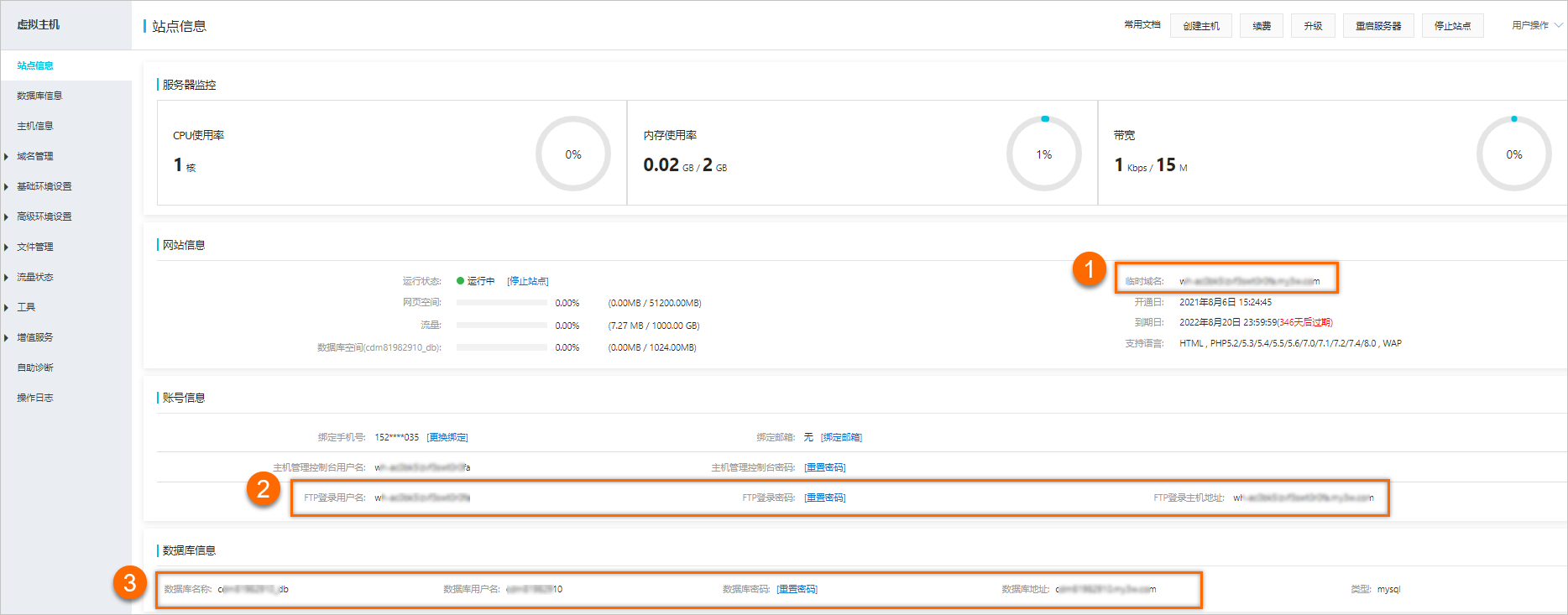Image resolution: width=1568 pixels, height=615 pixels.
Task: Click the 流量 usage progress bar
Action: (502, 326)
